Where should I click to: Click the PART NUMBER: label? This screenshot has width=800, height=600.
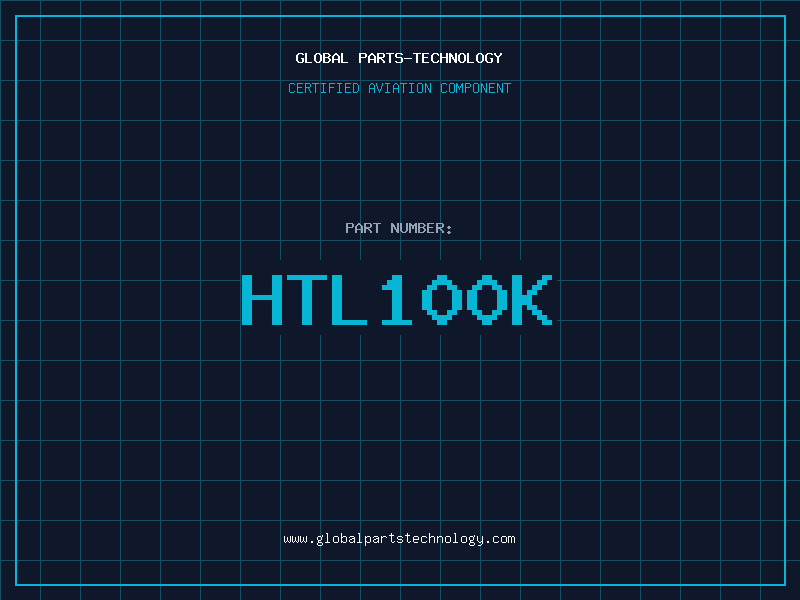399,228
